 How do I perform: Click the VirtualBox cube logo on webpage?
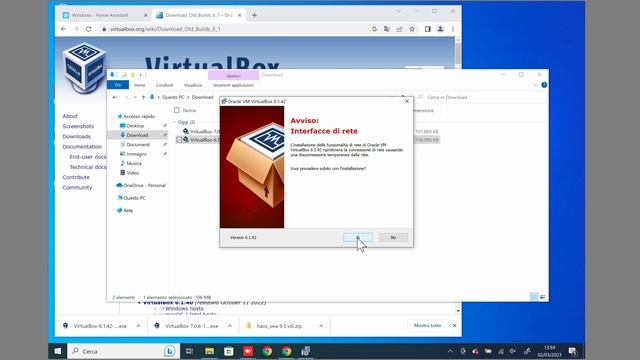coord(84,67)
